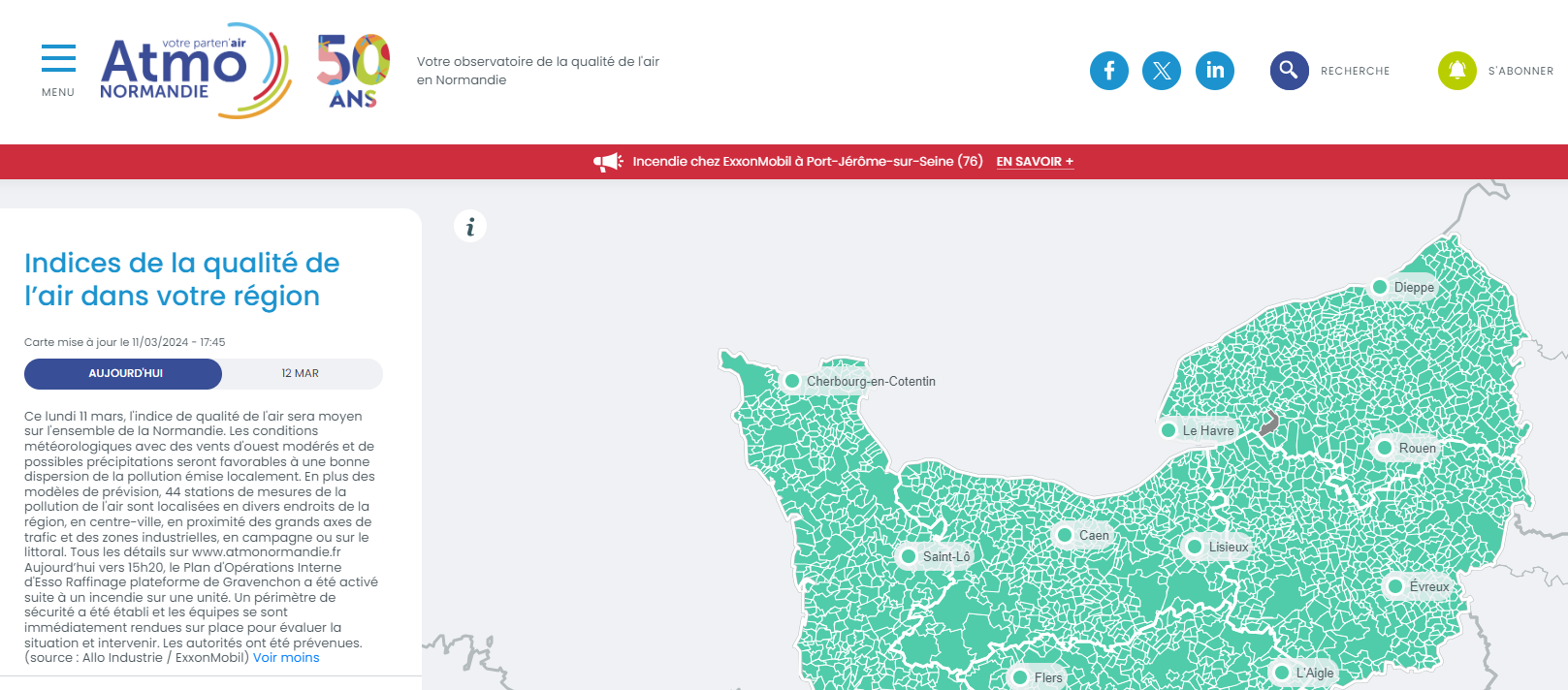The image size is (1568, 690).
Task: Select the Dieppe map marker
Action: pos(1380,287)
